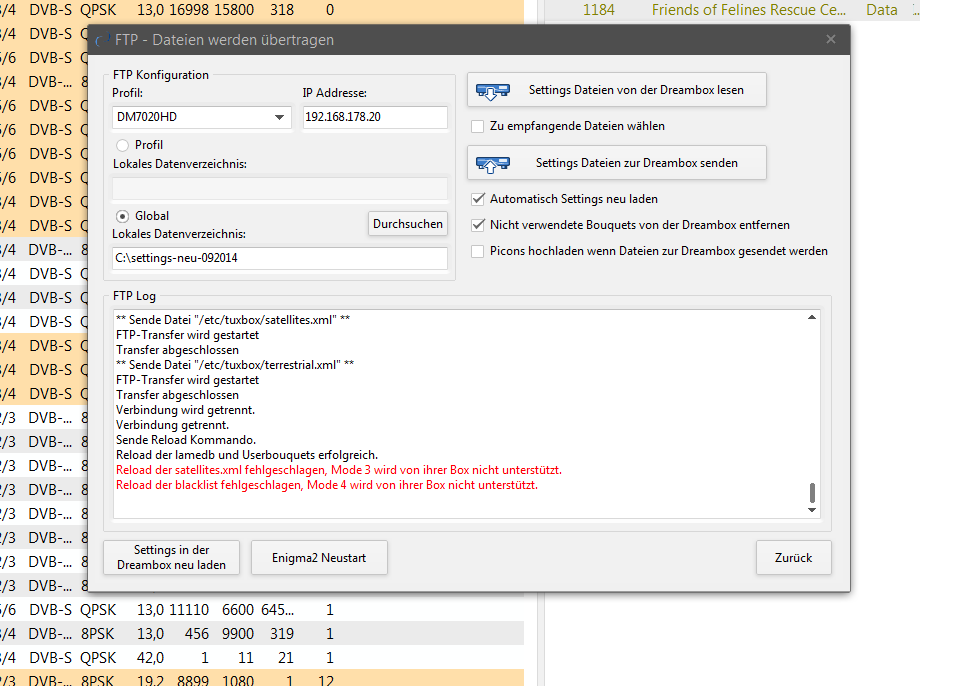Click the Durchsuchen browse button
Image resolution: width=955 pixels, height=686 pixels.
pos(407,224)
